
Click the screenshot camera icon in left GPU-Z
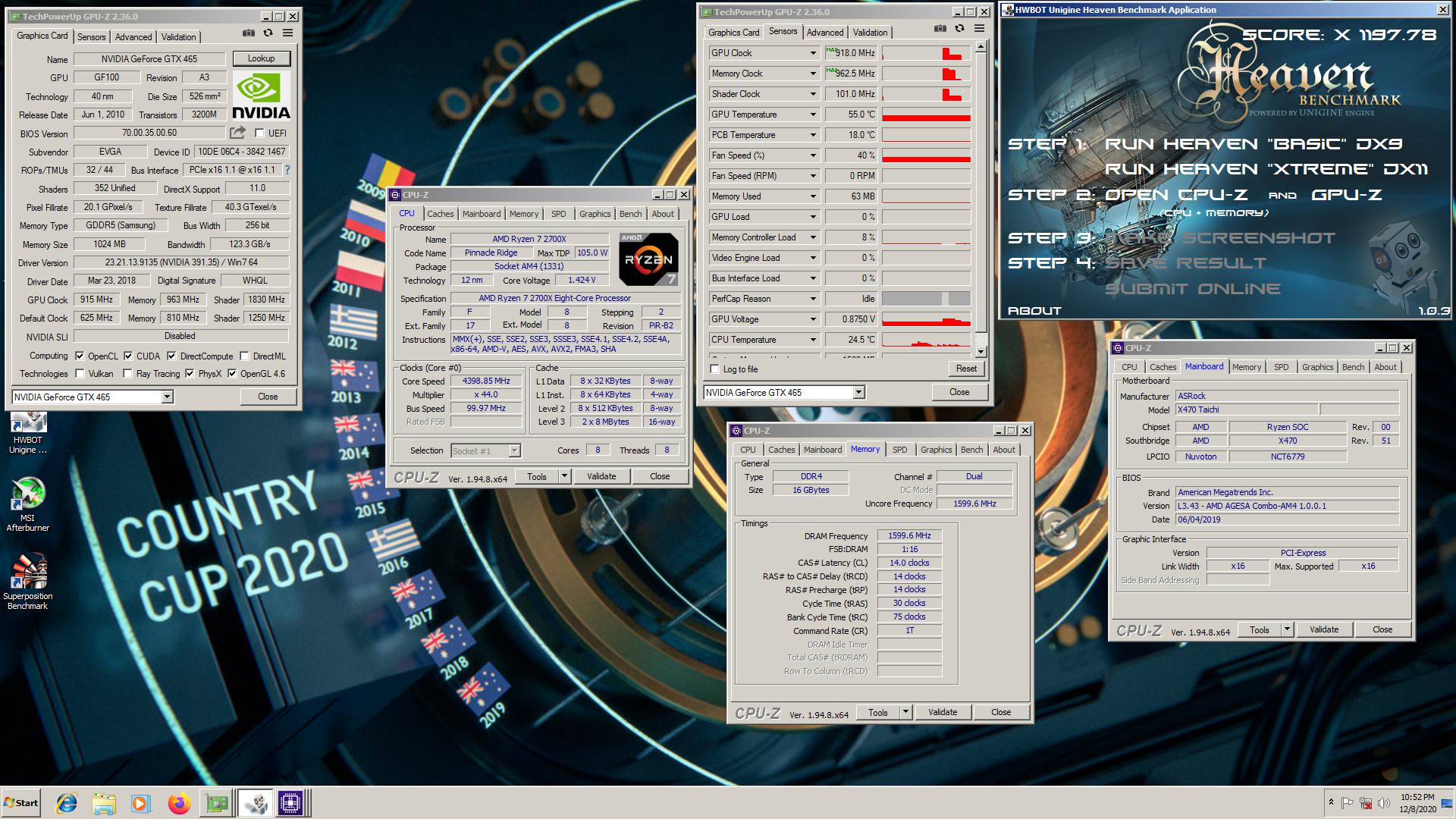tap(248, 33)
